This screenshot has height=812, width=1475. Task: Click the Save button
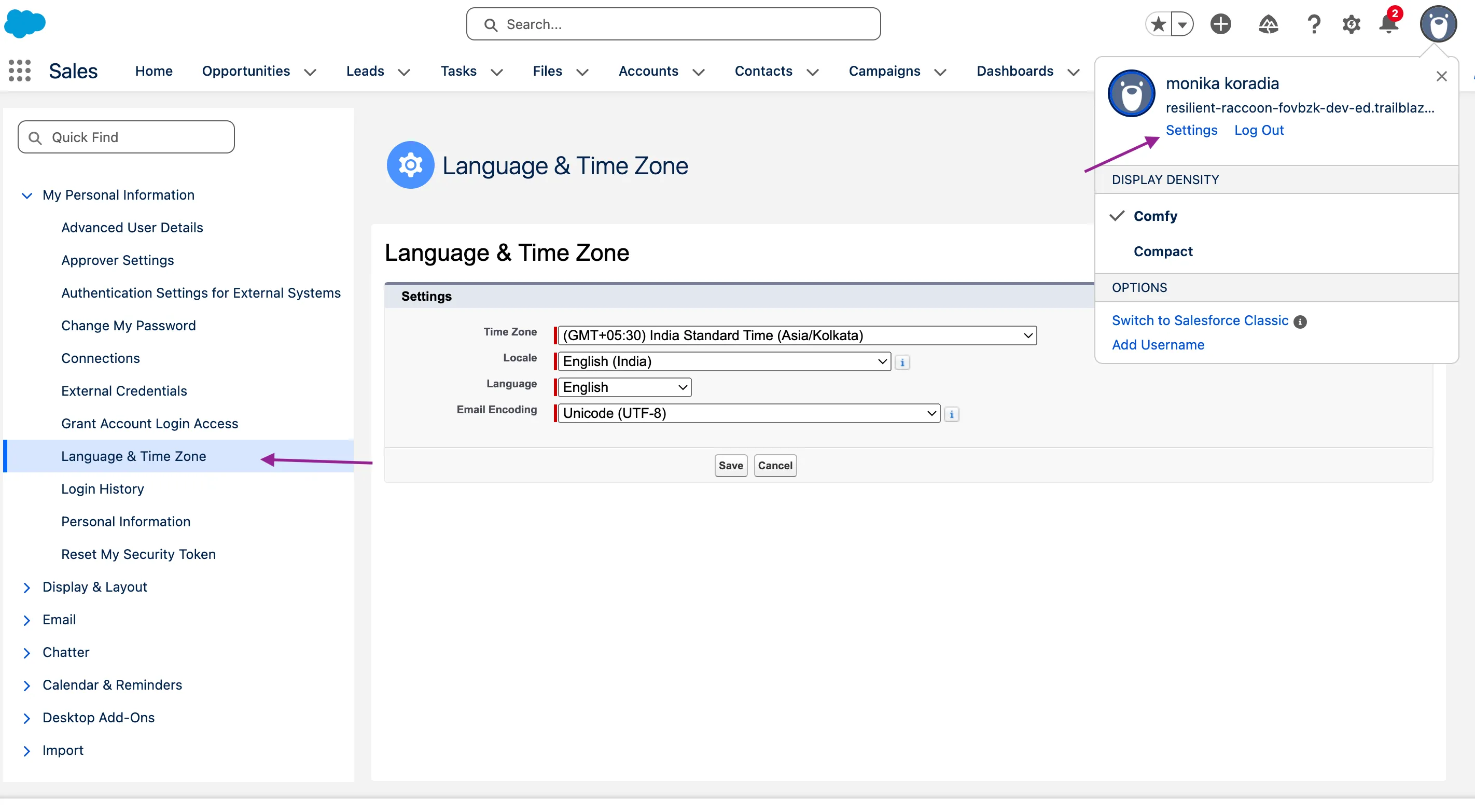pos(730,466)
